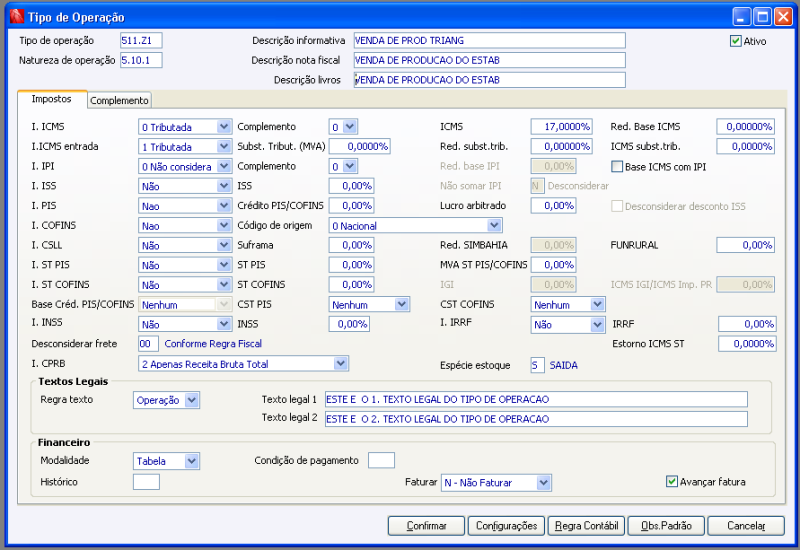Open the I. ICMS dropdown
This screenshot has height=550, width=800.
pyautogui.click(x=224, y=127)
